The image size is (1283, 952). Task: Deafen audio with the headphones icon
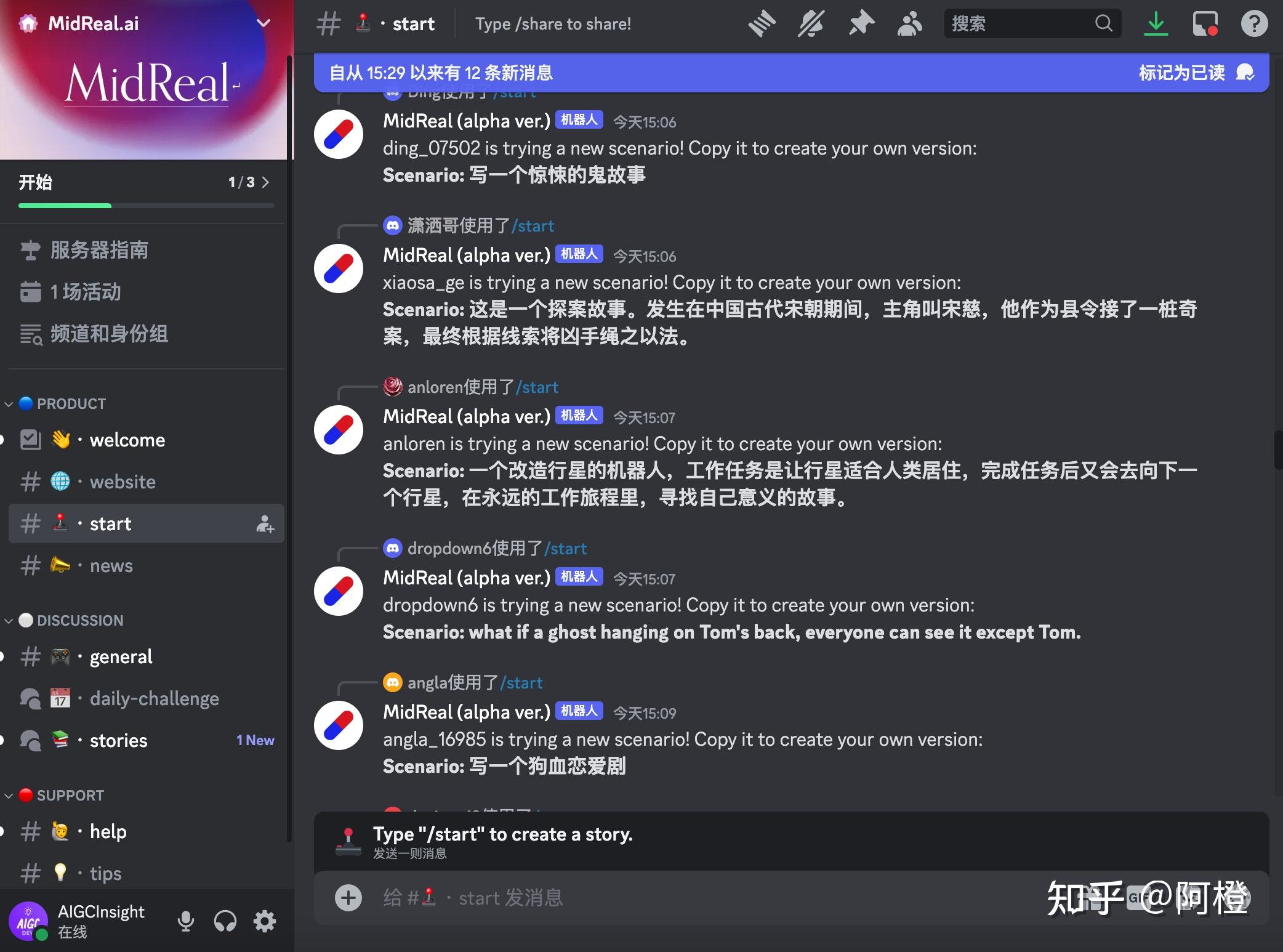click(x=225, y=922)
